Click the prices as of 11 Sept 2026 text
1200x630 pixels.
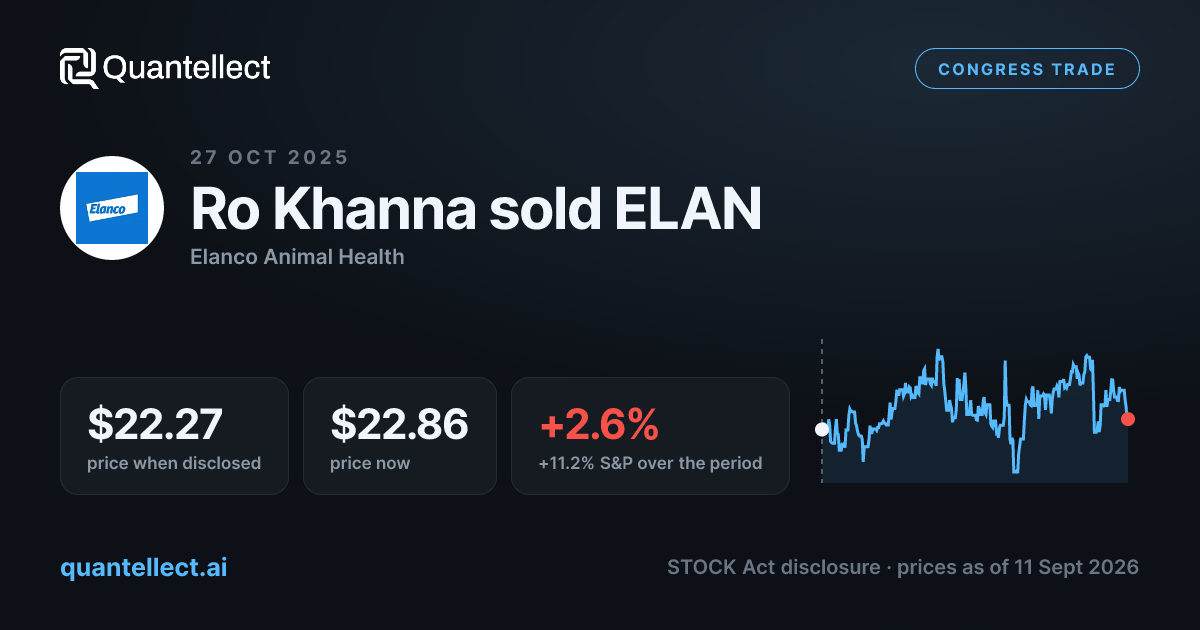(x=1018, y=567)
